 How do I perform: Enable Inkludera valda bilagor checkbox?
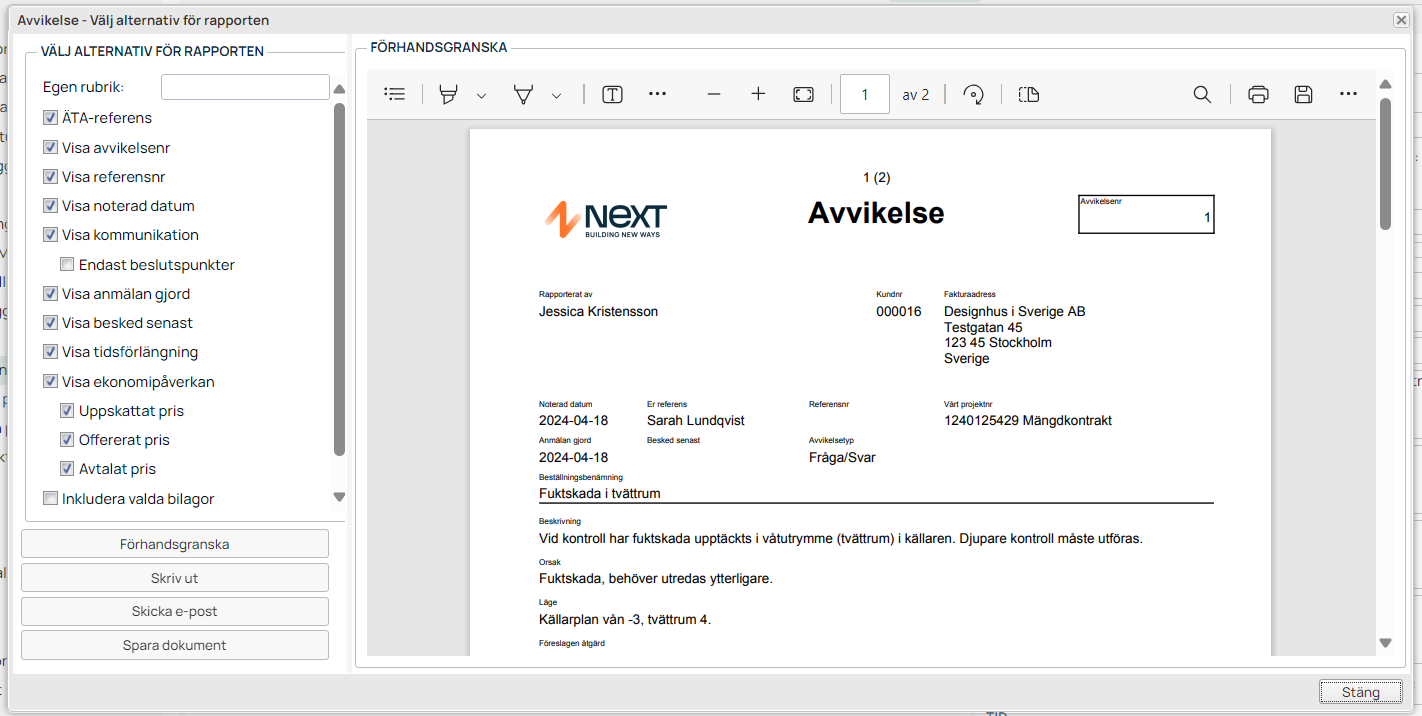click(x=50, y=499)
